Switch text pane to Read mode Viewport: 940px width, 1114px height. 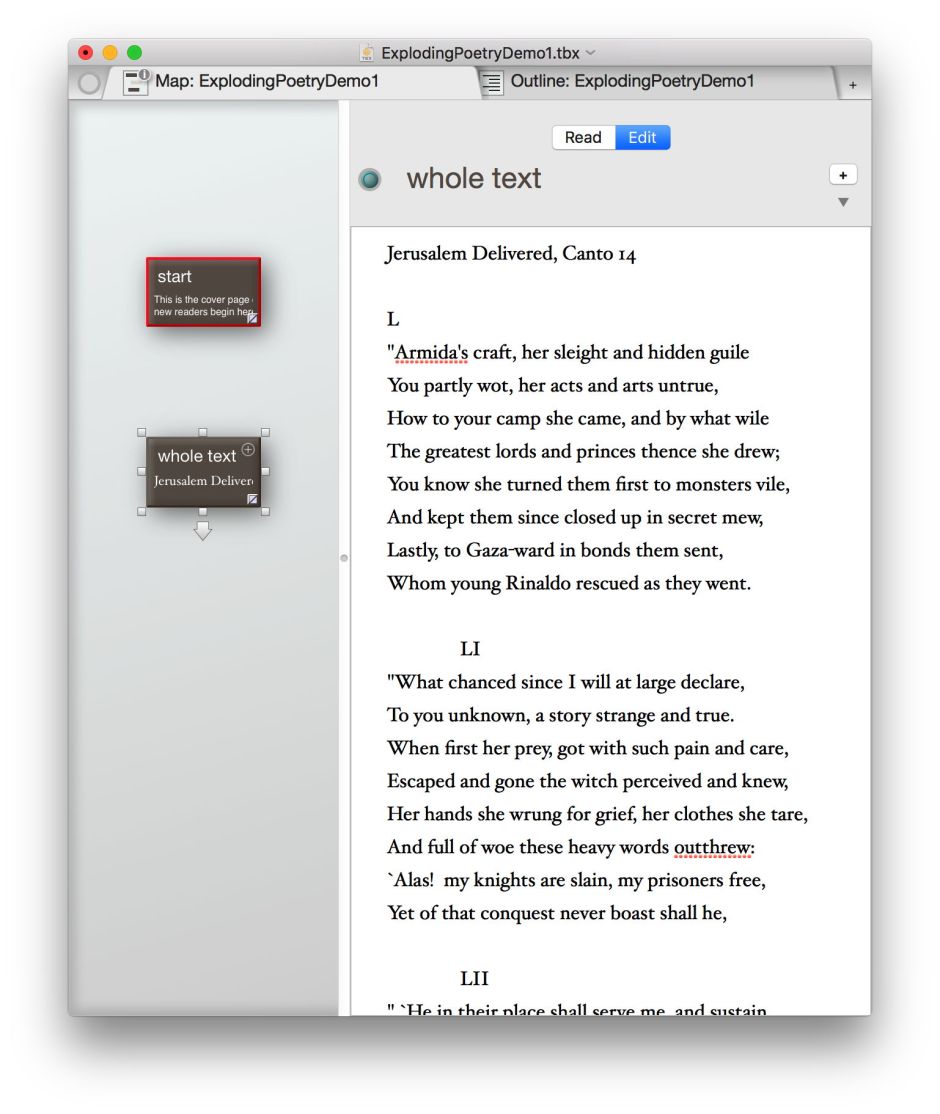pos(583,138)
